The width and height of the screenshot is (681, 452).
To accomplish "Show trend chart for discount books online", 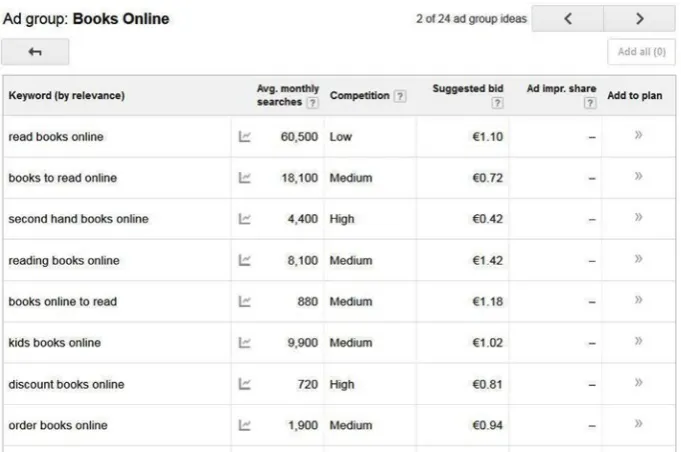I will click(245, 384).
